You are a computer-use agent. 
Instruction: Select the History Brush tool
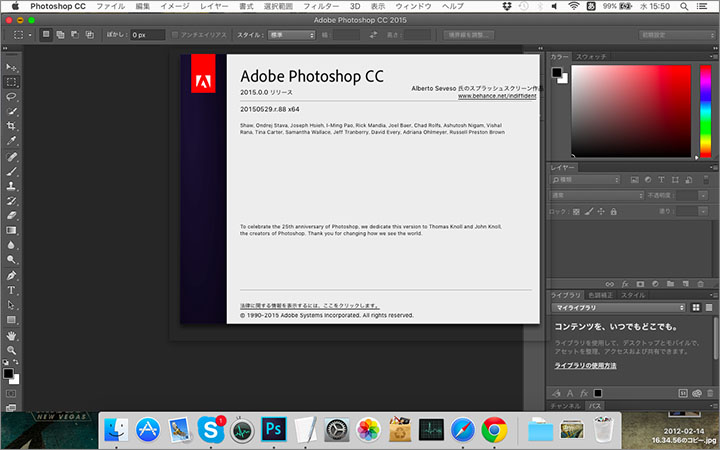[x=11, y=201]
